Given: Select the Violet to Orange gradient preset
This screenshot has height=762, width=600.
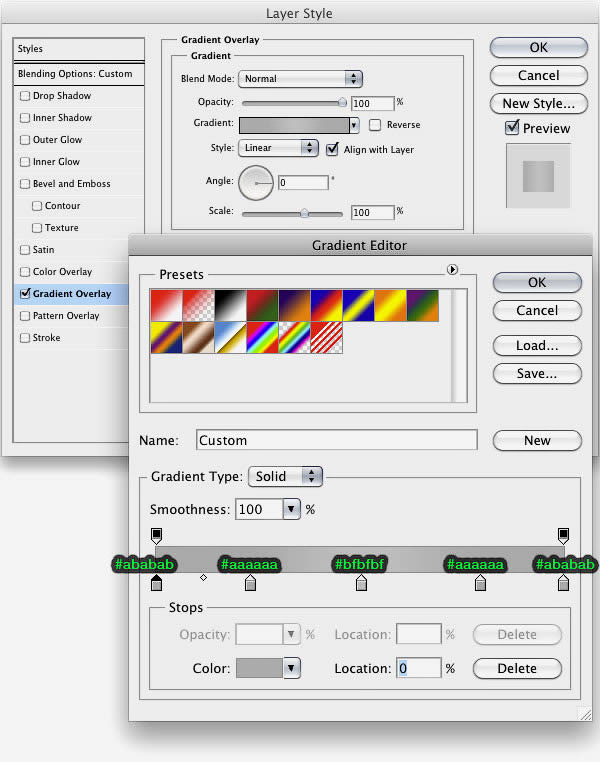Looking at the screenshot, I should (294, 306).
